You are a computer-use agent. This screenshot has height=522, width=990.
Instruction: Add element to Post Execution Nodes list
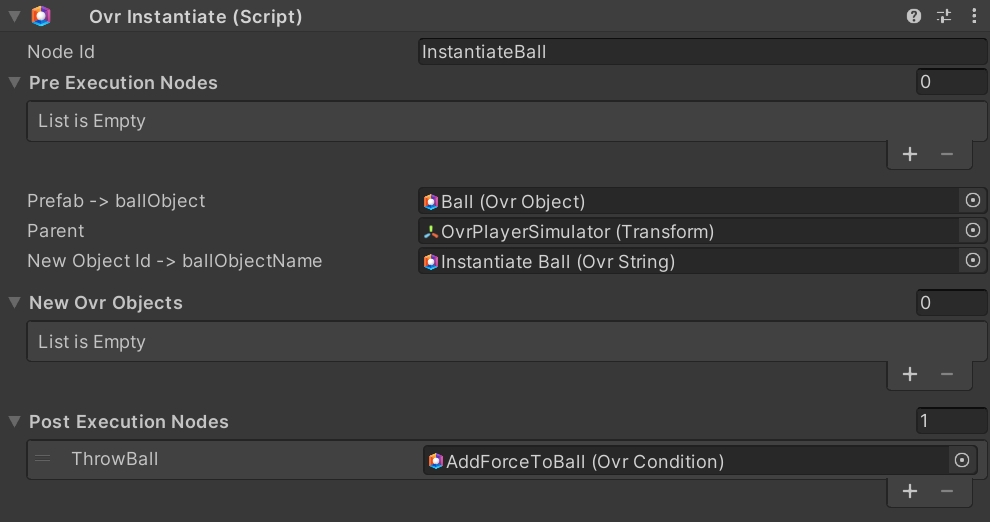pos(910,491)
